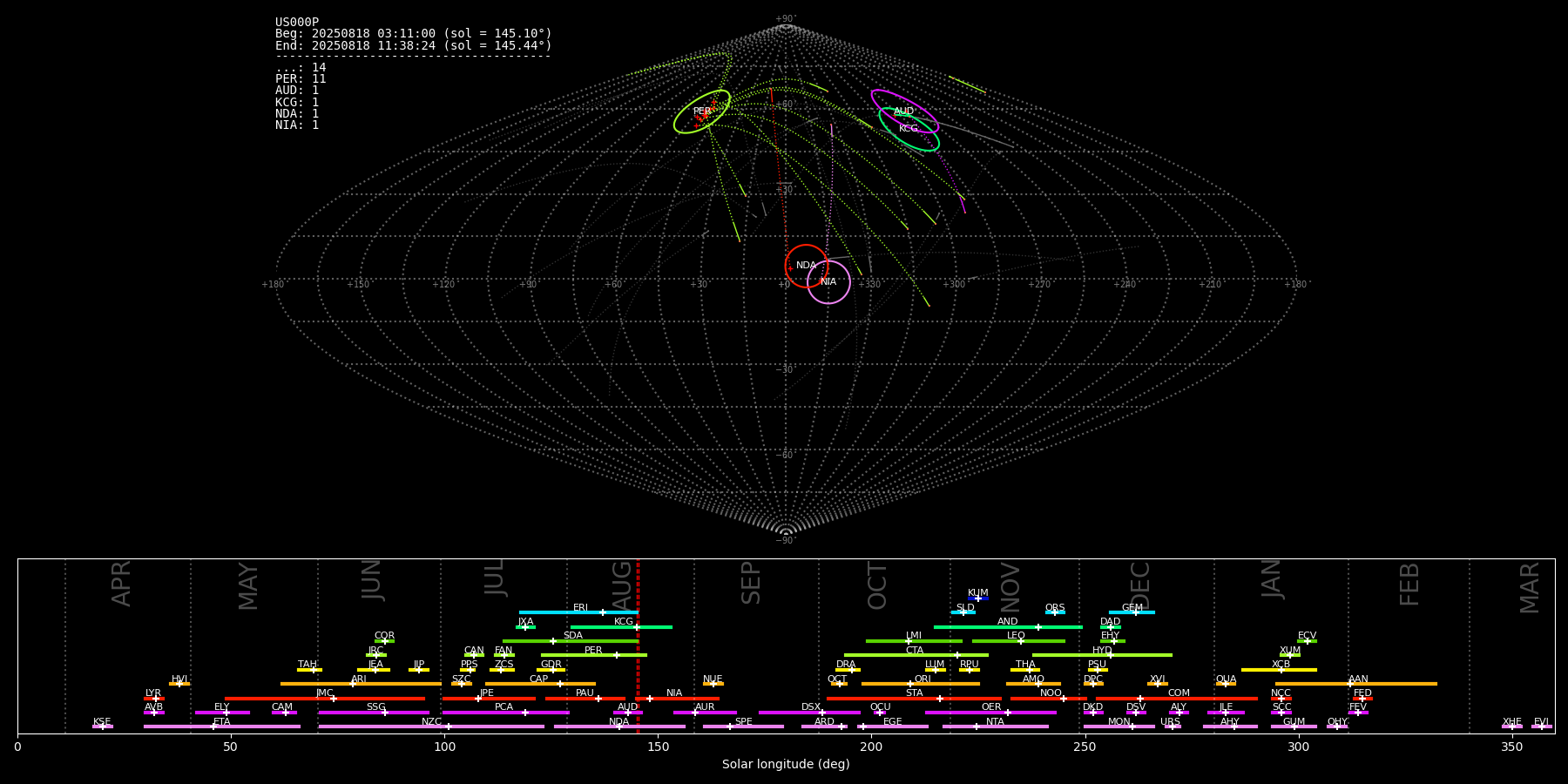The width and height of the screenshot is (1568, 784).
Task: Click the SDA shower bar in timeline
Action: click(x=571, y=641)
